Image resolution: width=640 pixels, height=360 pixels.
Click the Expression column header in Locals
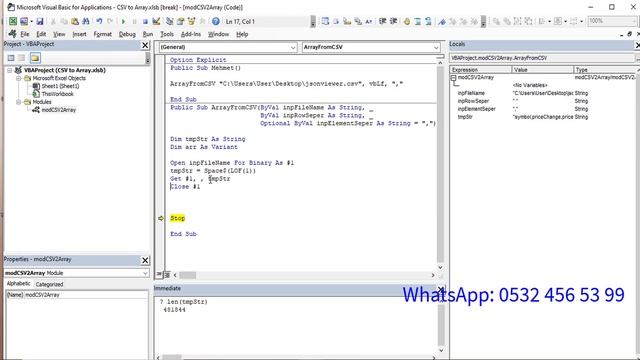click(x=481, y=70)
